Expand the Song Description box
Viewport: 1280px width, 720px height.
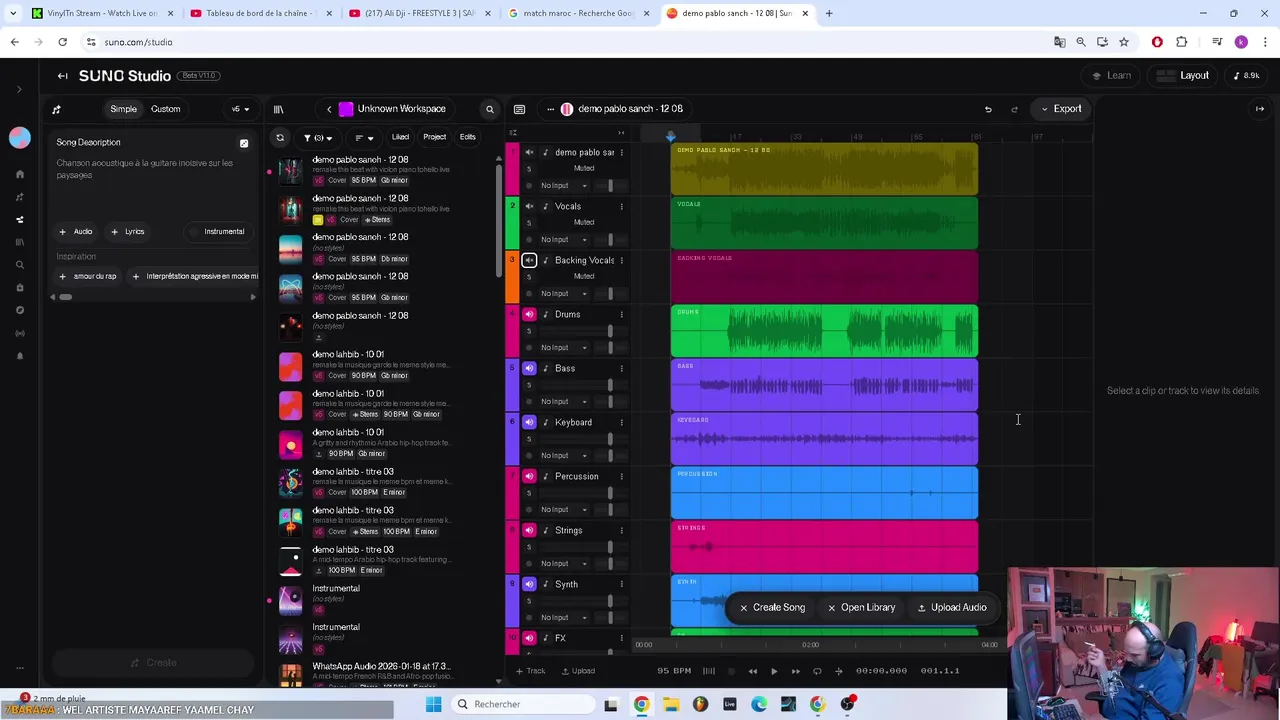244,143
